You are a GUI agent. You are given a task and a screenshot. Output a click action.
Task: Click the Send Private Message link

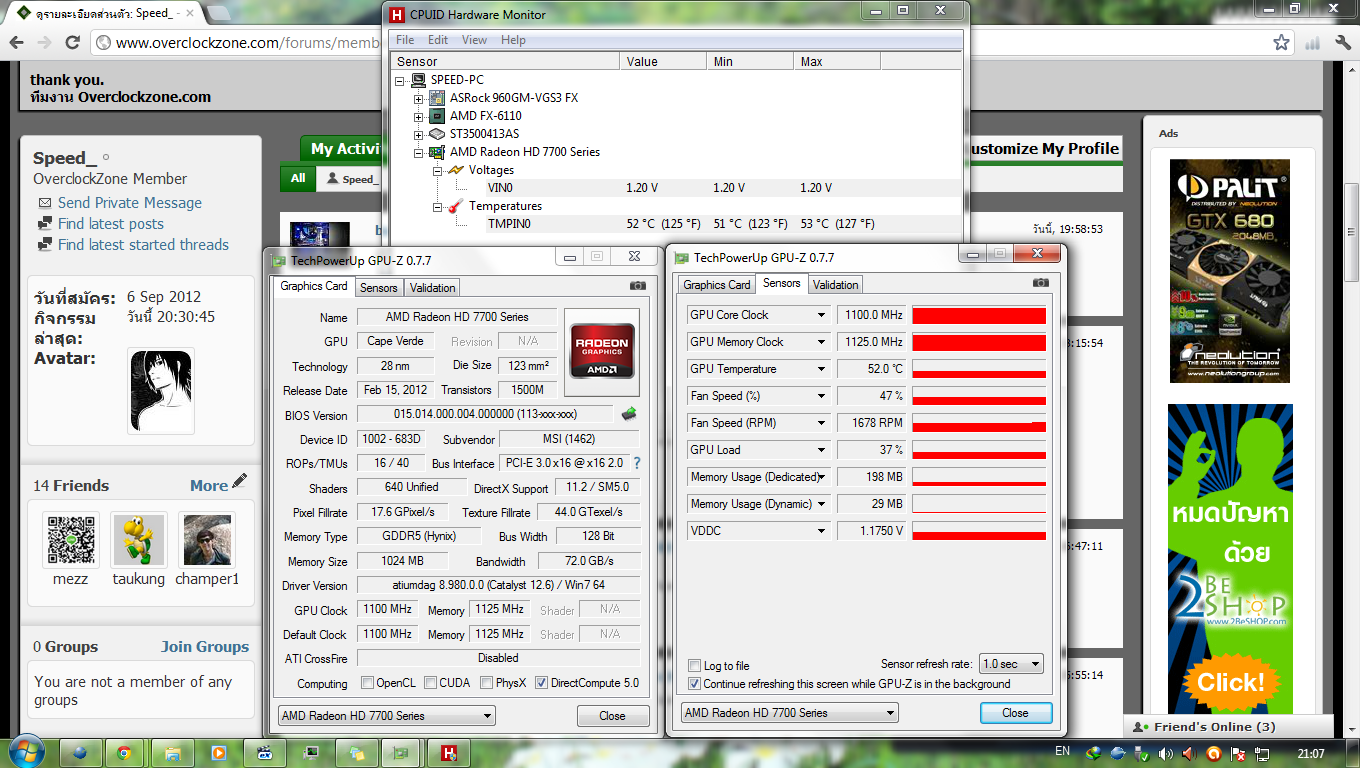coord(130,203)
